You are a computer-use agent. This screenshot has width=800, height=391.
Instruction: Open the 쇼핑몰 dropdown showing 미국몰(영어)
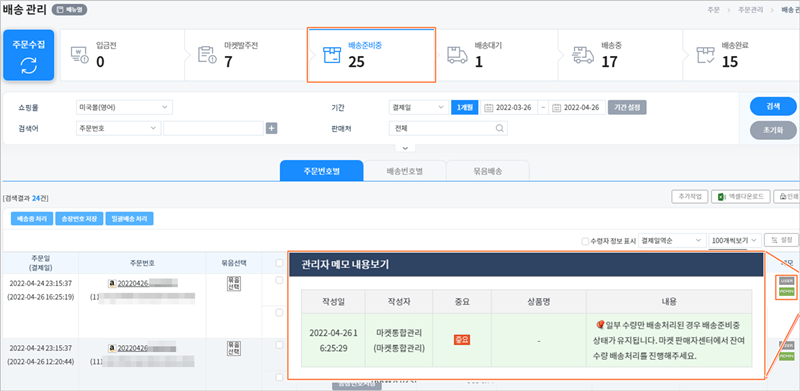[x=123, y=107]
